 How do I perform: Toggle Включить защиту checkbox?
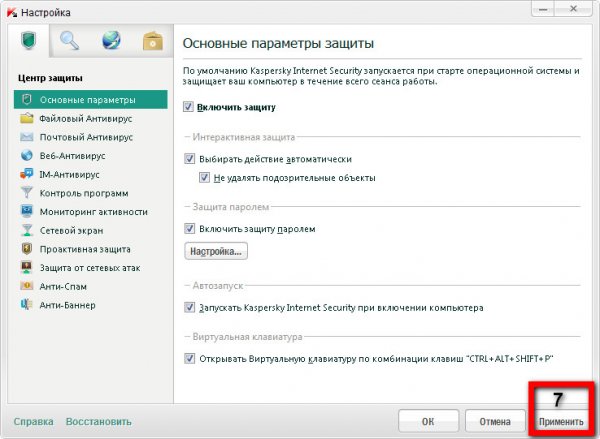(x=188, y=107)
